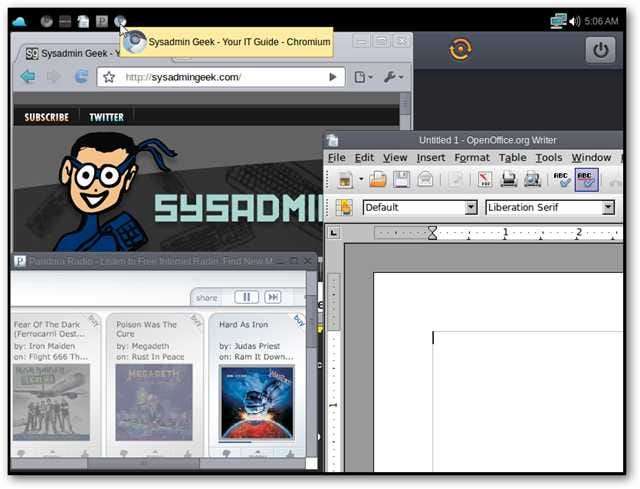Click the Edit File icon in Writer
This screenshot has width=640, height=489.
(x=455, y=179)
